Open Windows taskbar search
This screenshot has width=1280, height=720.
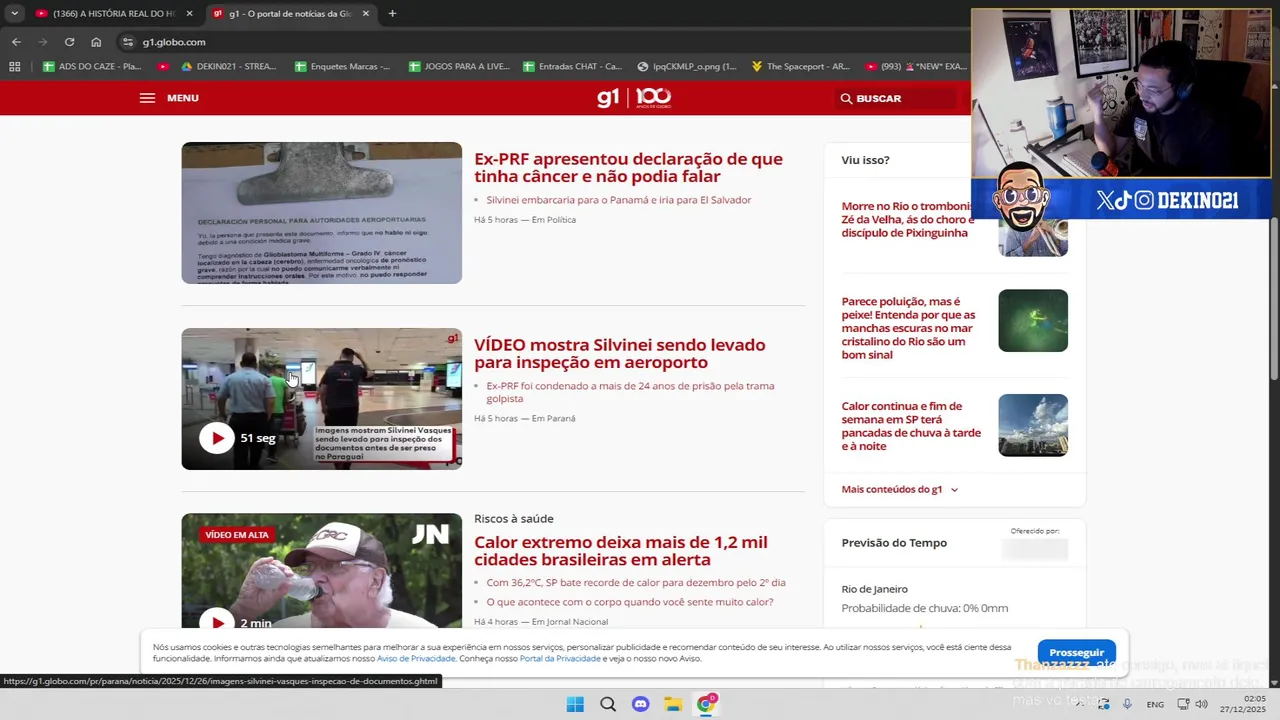tap(608, 704)
